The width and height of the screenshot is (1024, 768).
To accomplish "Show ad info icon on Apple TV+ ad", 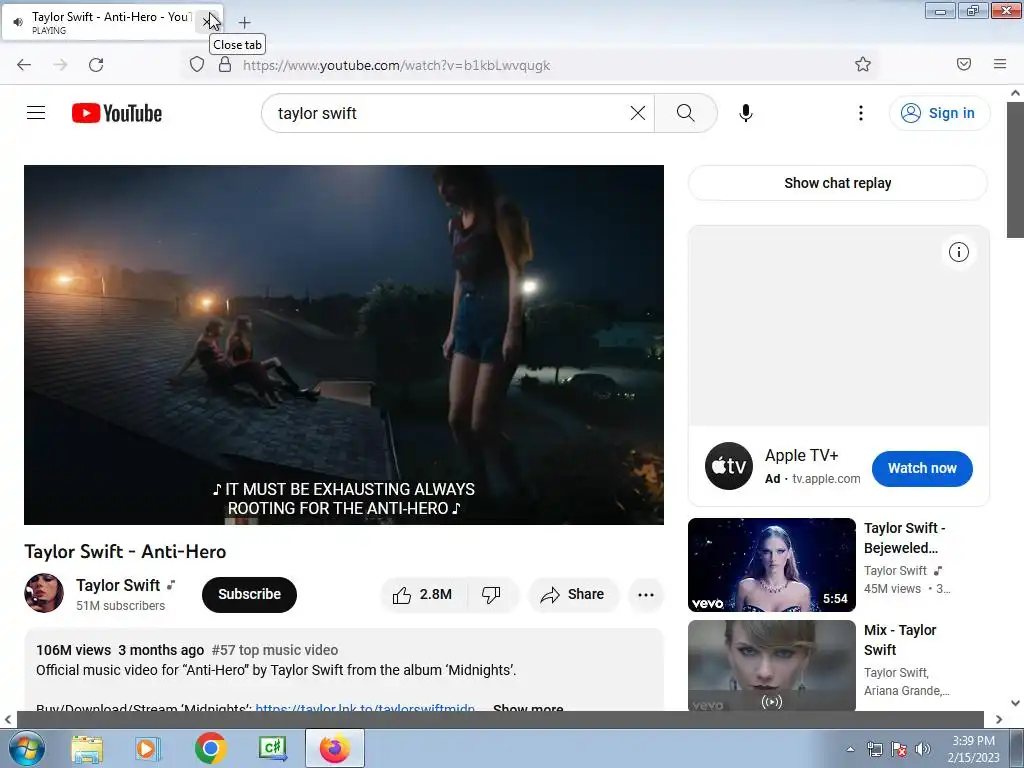I will tap(959, 252).
